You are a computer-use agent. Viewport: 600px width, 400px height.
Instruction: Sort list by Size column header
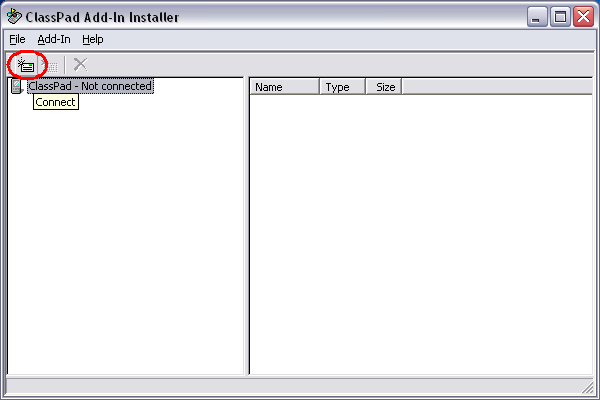pos(384,87)
